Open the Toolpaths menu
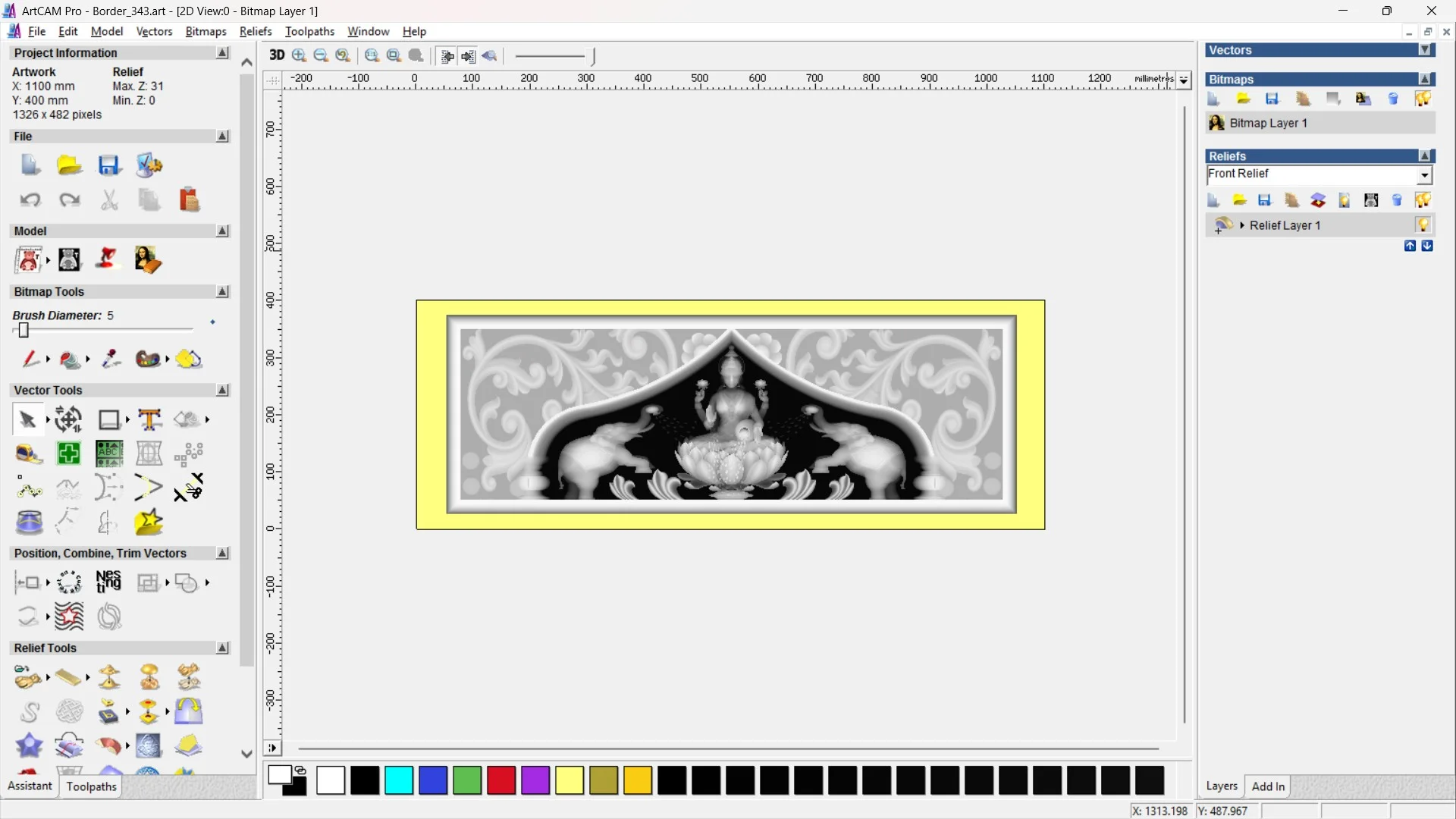Image resolution: width=1456 pixels, height=819 pixels. pos(309,31)
